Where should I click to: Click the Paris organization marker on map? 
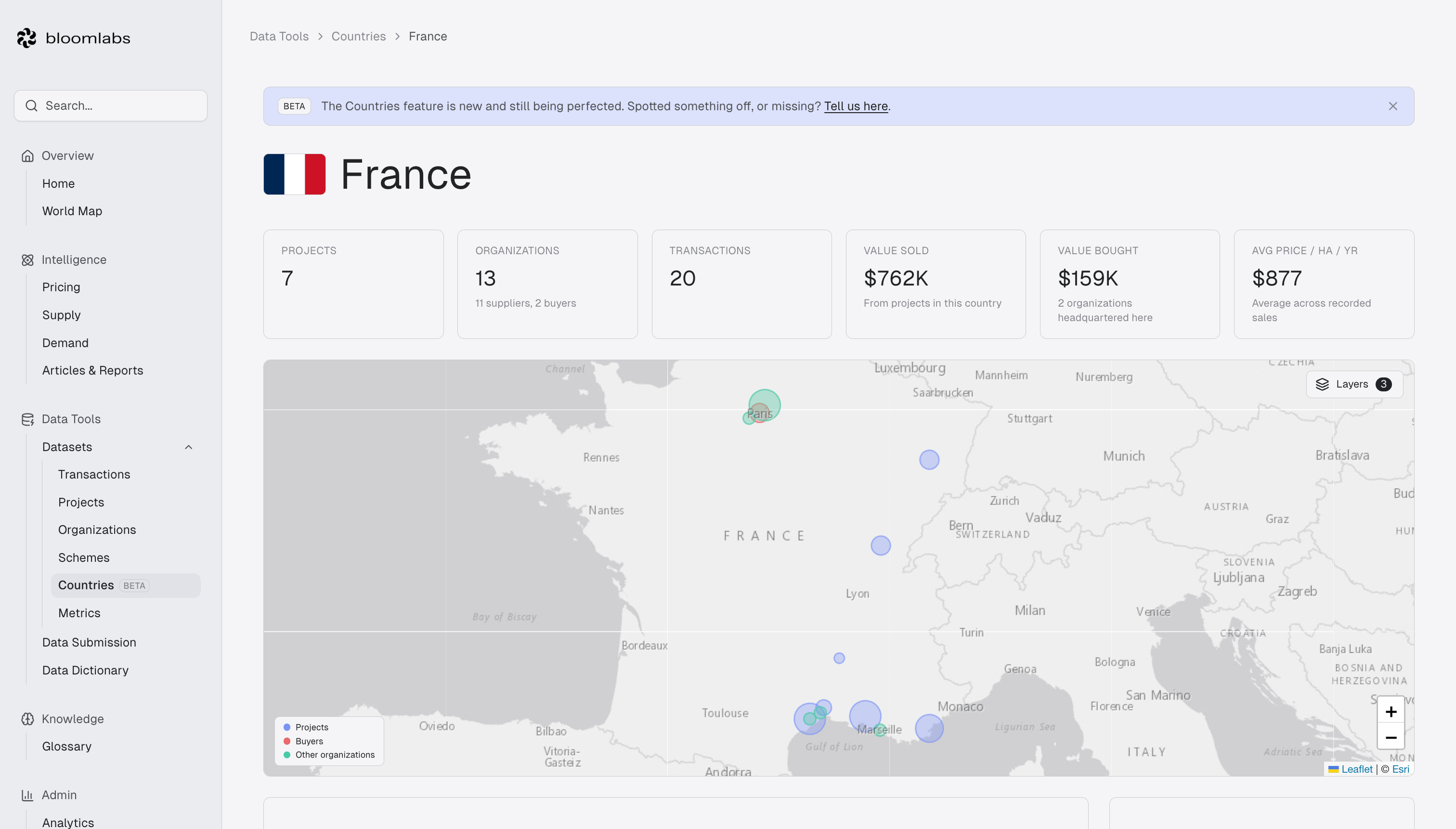764,405
